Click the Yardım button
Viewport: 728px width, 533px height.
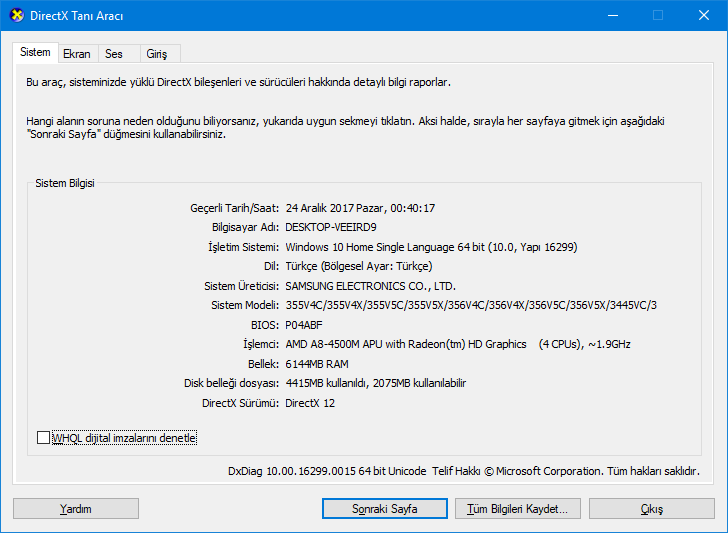coord(76,509)
